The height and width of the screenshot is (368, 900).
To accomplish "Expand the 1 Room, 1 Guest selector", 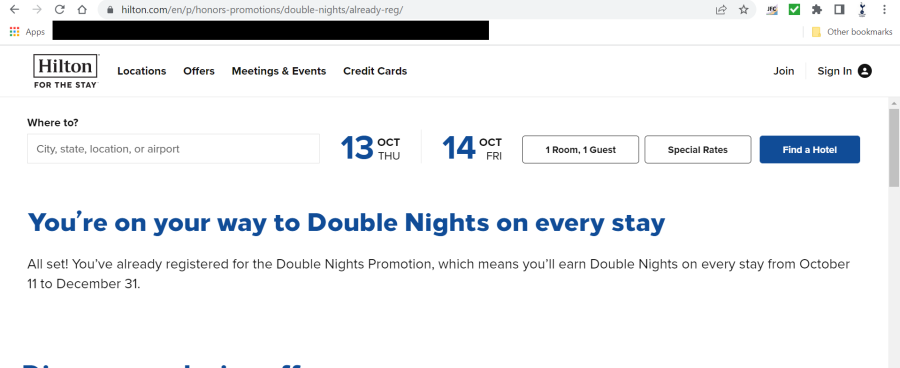I will tap(580, 150).
